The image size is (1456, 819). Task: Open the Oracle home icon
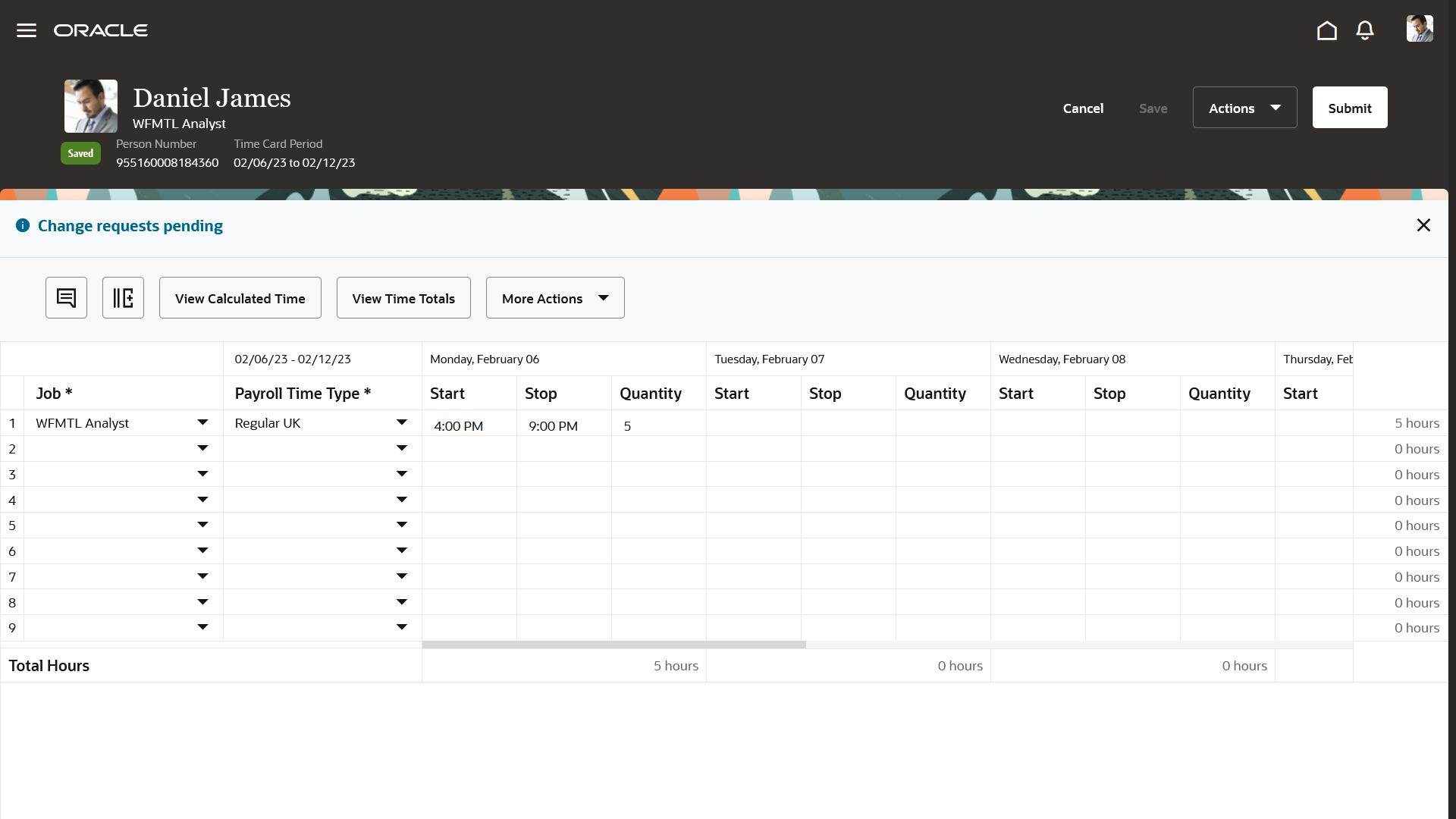coord(1326,30)
